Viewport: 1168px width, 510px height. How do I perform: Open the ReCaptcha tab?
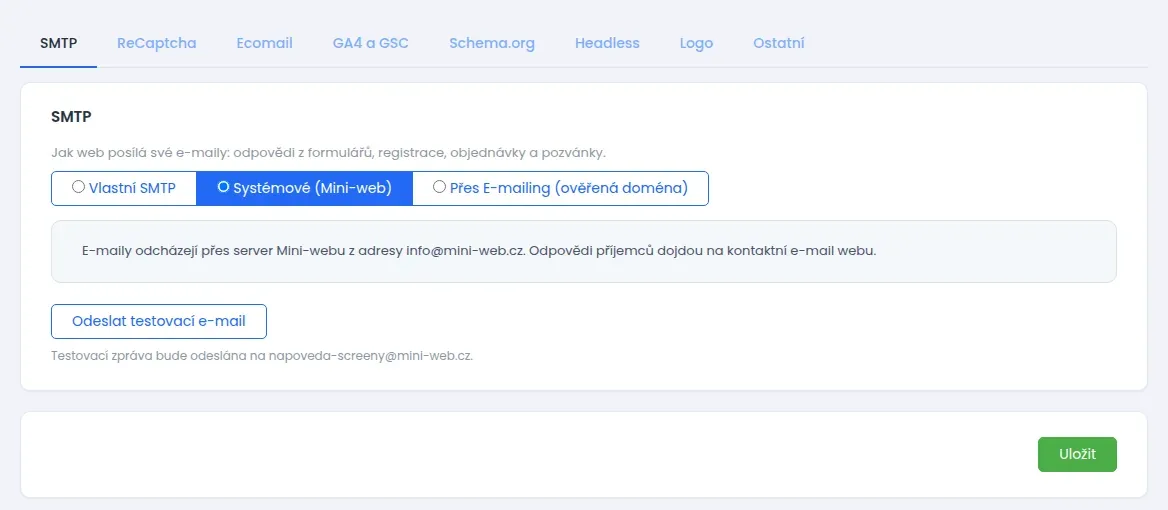[156, 43]
